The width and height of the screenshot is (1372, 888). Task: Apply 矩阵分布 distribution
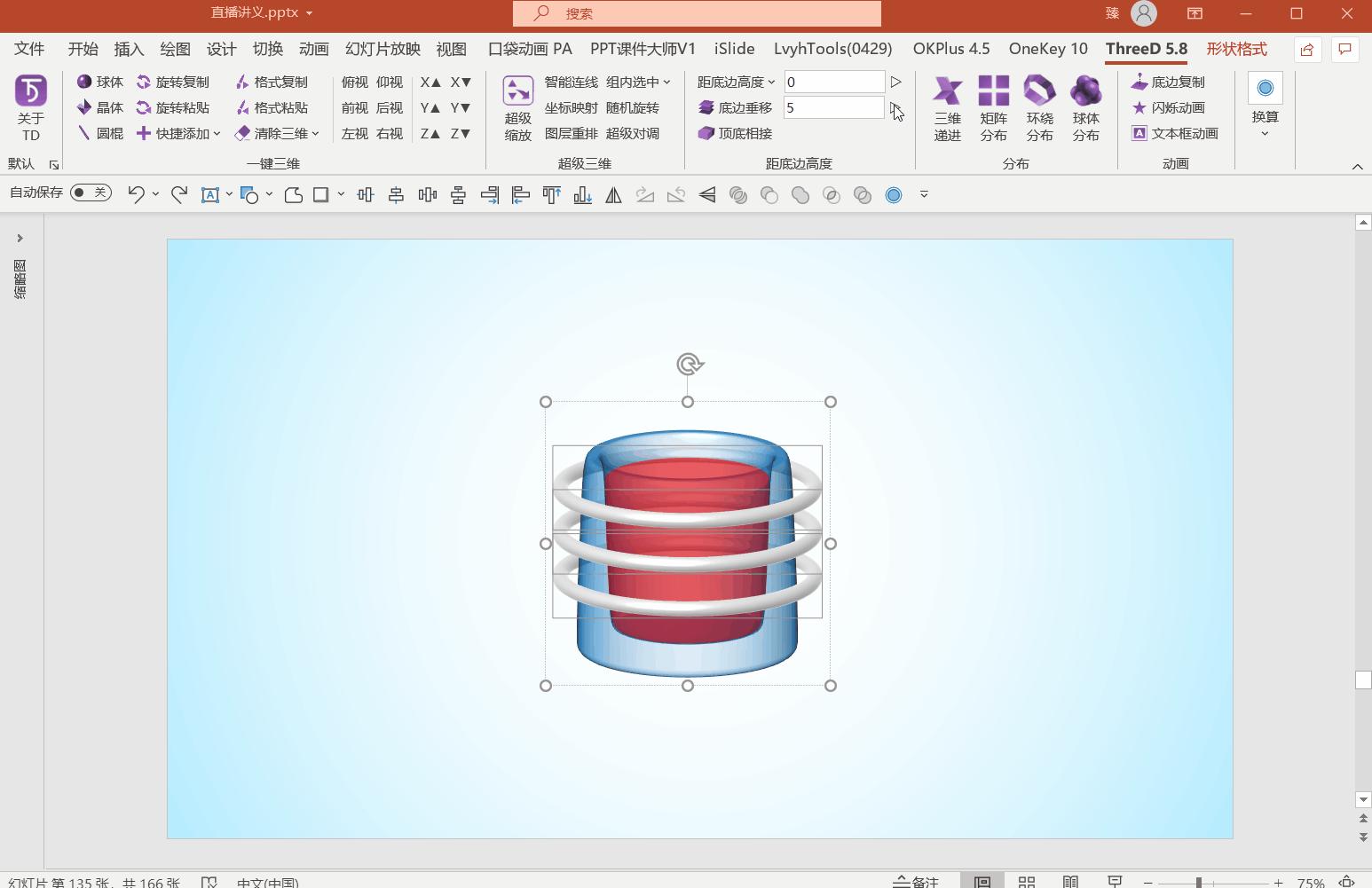click(993, 106)
